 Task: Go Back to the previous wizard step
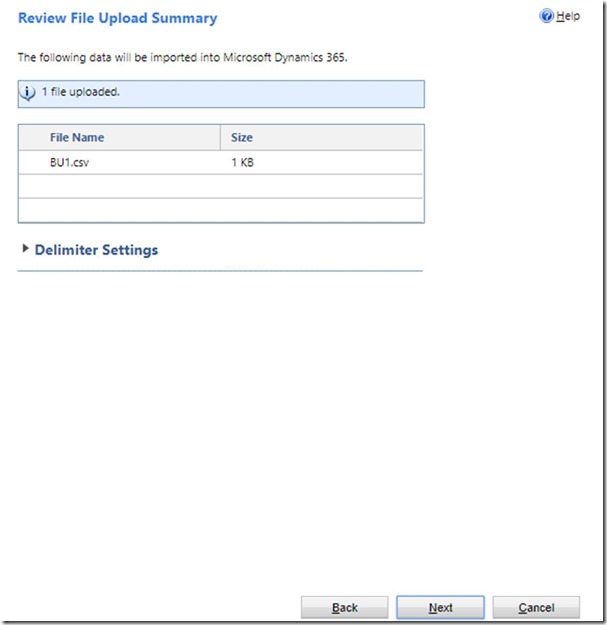(344, 607)
